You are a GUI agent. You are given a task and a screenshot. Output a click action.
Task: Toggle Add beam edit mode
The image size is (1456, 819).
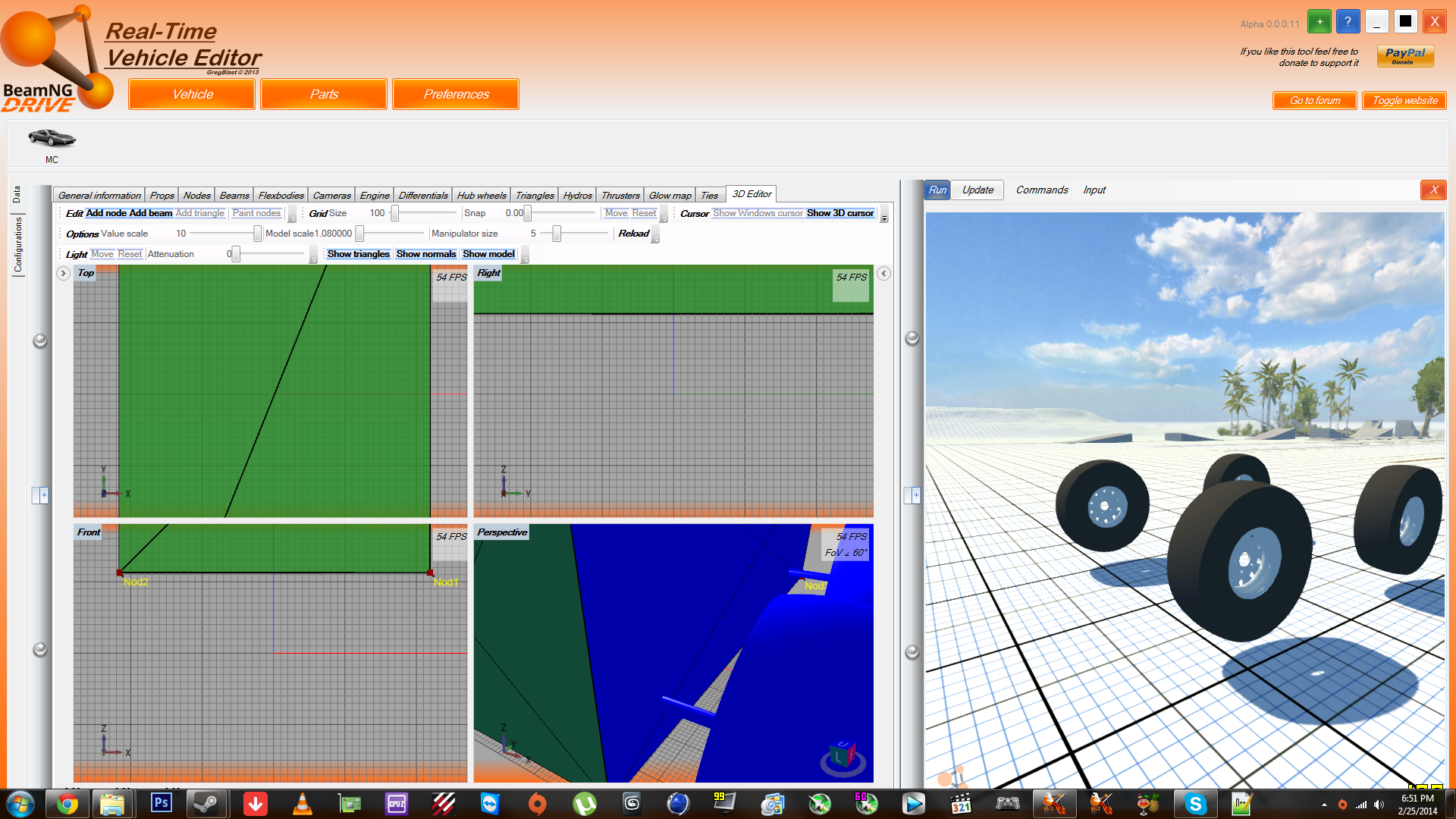151,214
